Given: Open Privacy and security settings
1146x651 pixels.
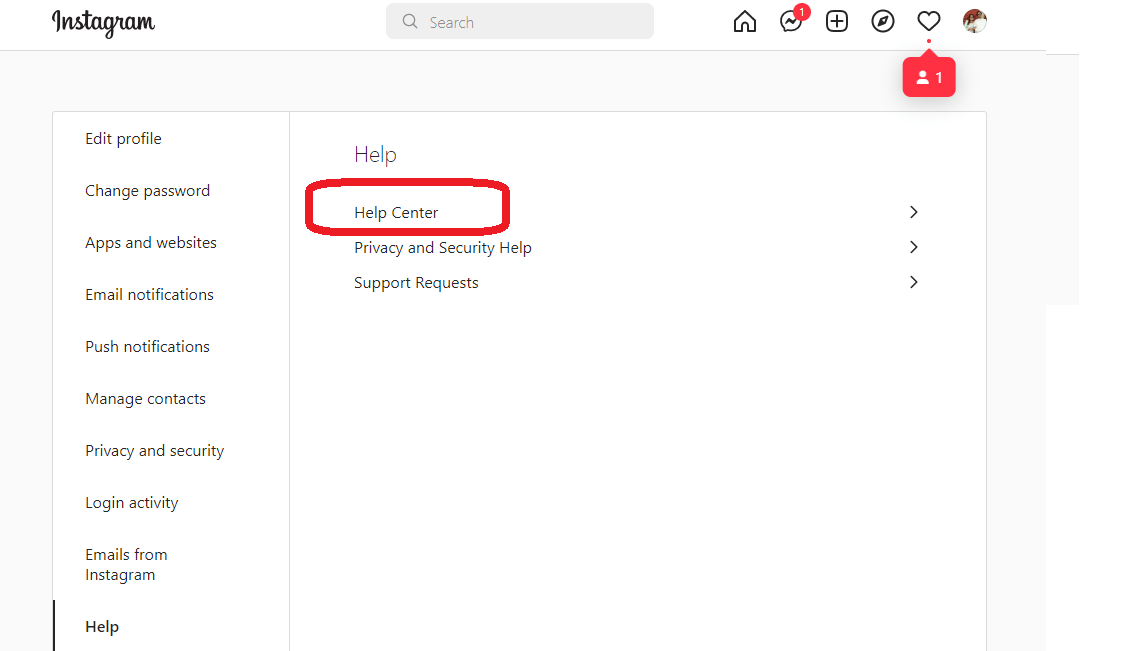Looking at the screenshot, I should click(x=155, y=451).
